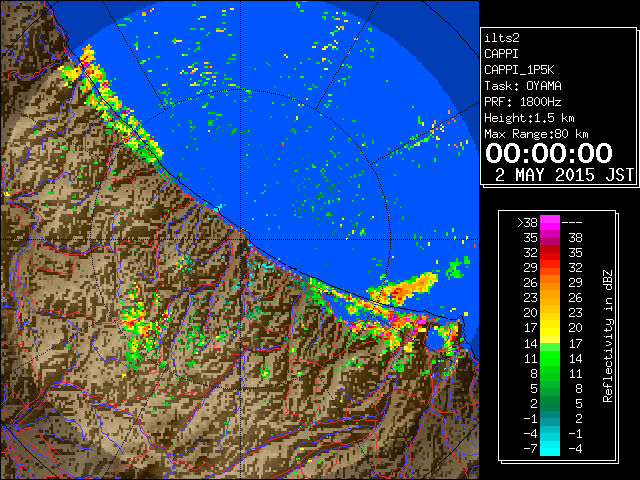Select the "Task: OYAMA" line
This screenshot has height=480, width=640.
[x=523, y=86]
